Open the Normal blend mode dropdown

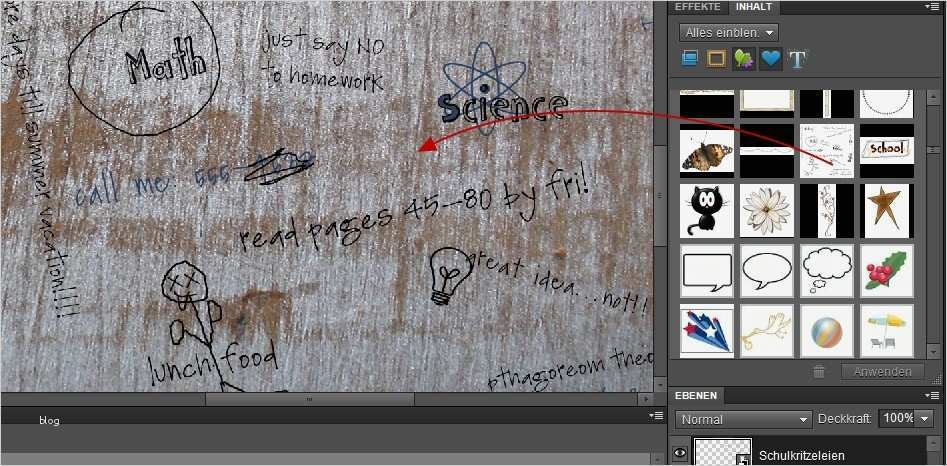click(744, 419)
